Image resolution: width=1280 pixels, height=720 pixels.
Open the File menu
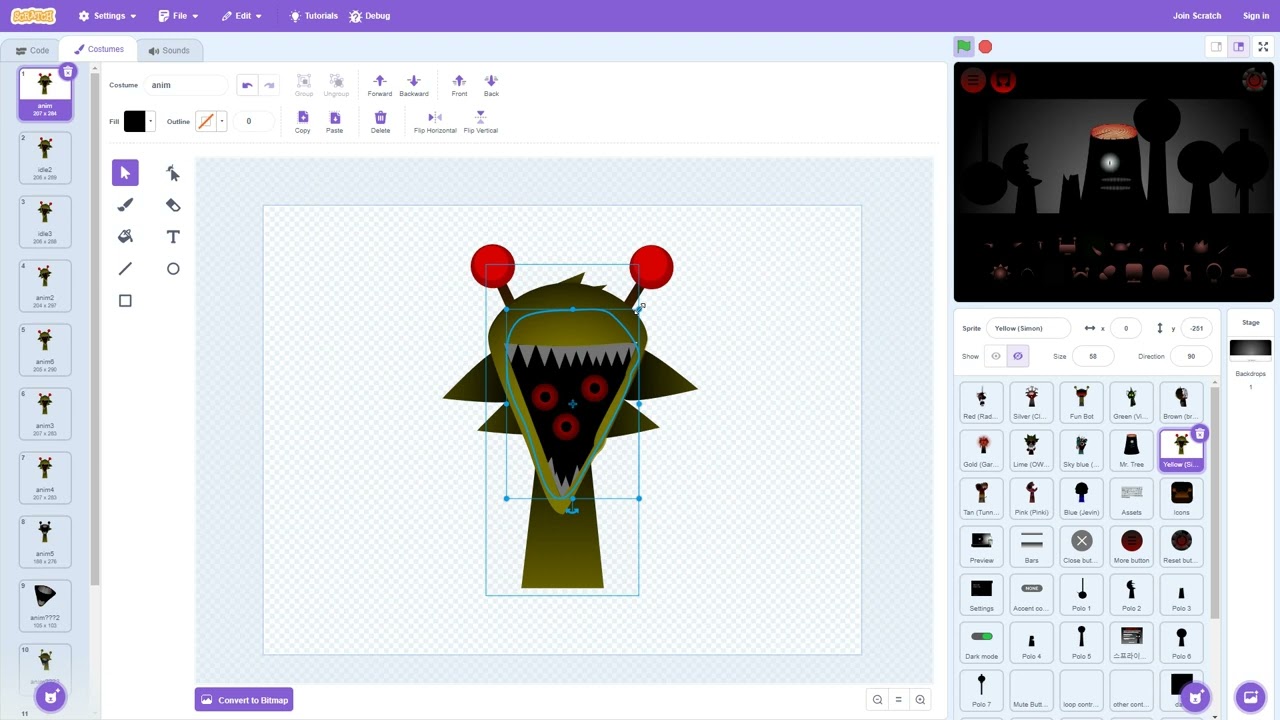click(x=178, y=16)
